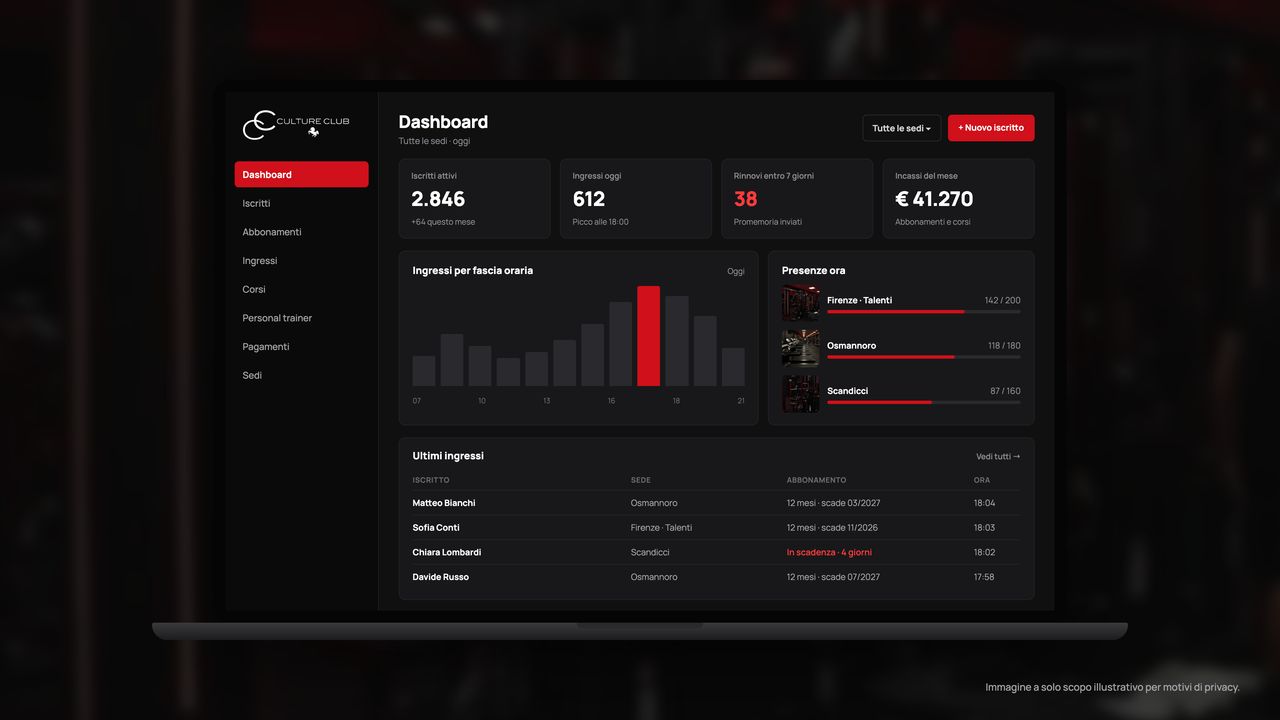Click '12 mesi · scade 03/2027' cell
Image resolution: width=1280 pixels, height=720 pixels.
coord(834,503)
